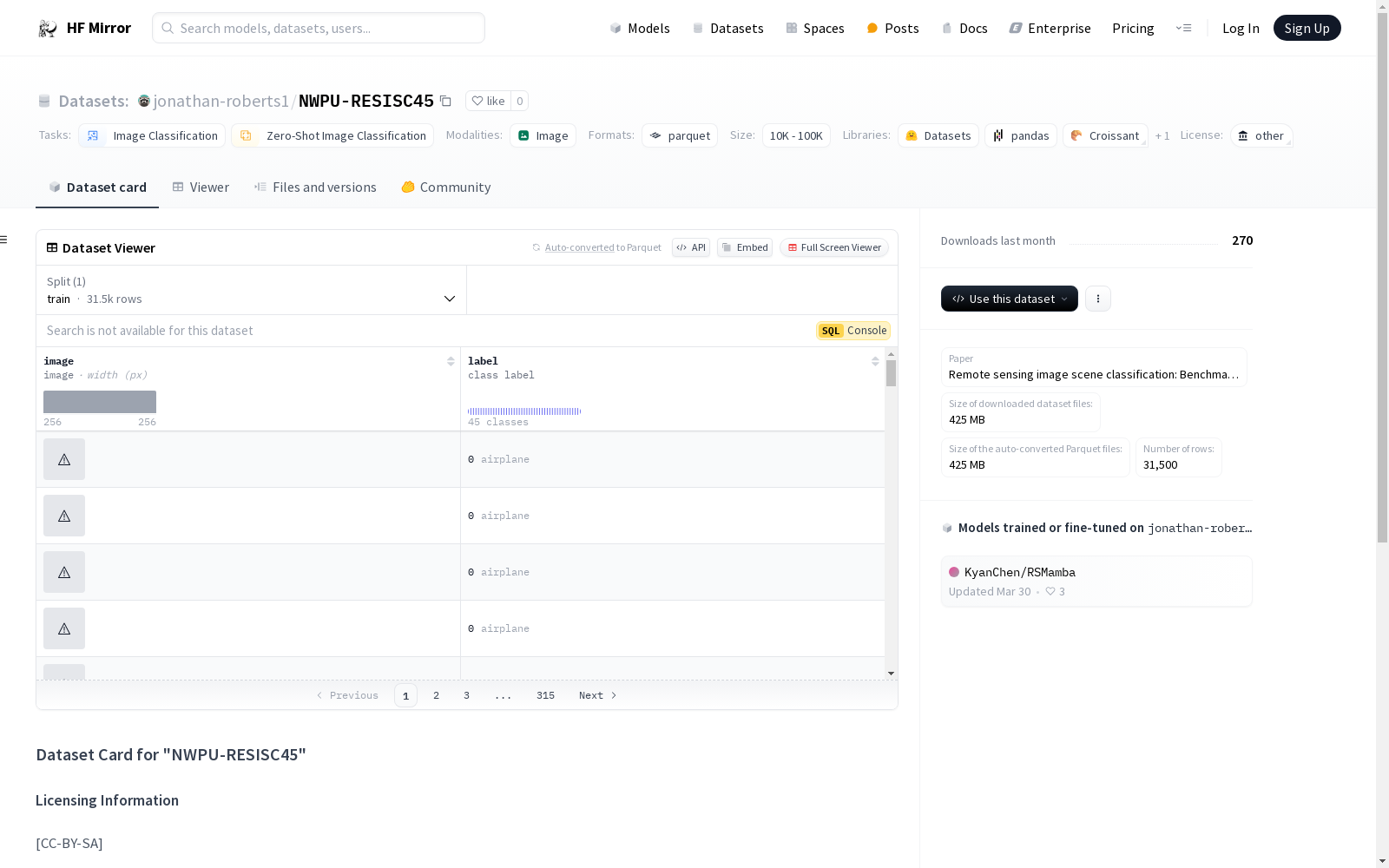Open the second airplane row image placeholder
Screen dimensions: 1389x868
coord(64,516)
